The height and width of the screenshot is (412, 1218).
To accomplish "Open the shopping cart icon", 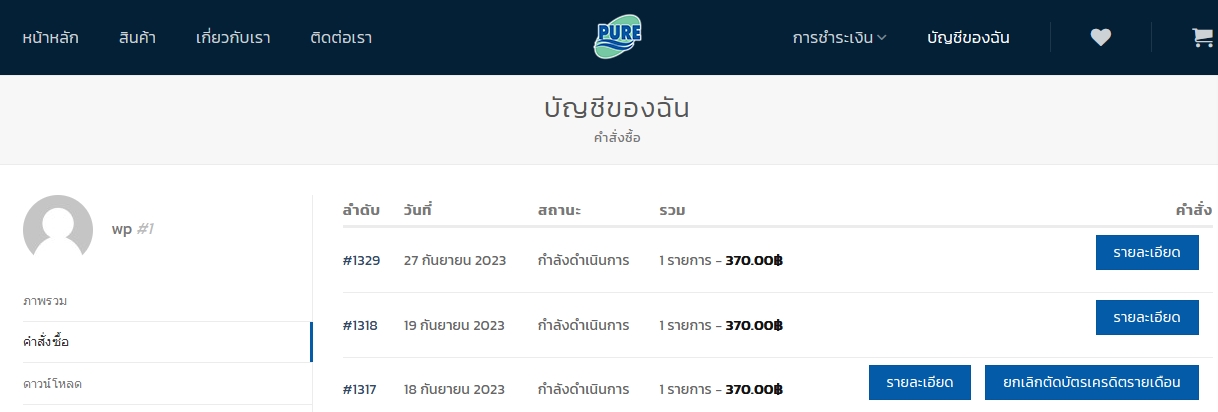I will pyautogui.click(x=1202, y=38).
